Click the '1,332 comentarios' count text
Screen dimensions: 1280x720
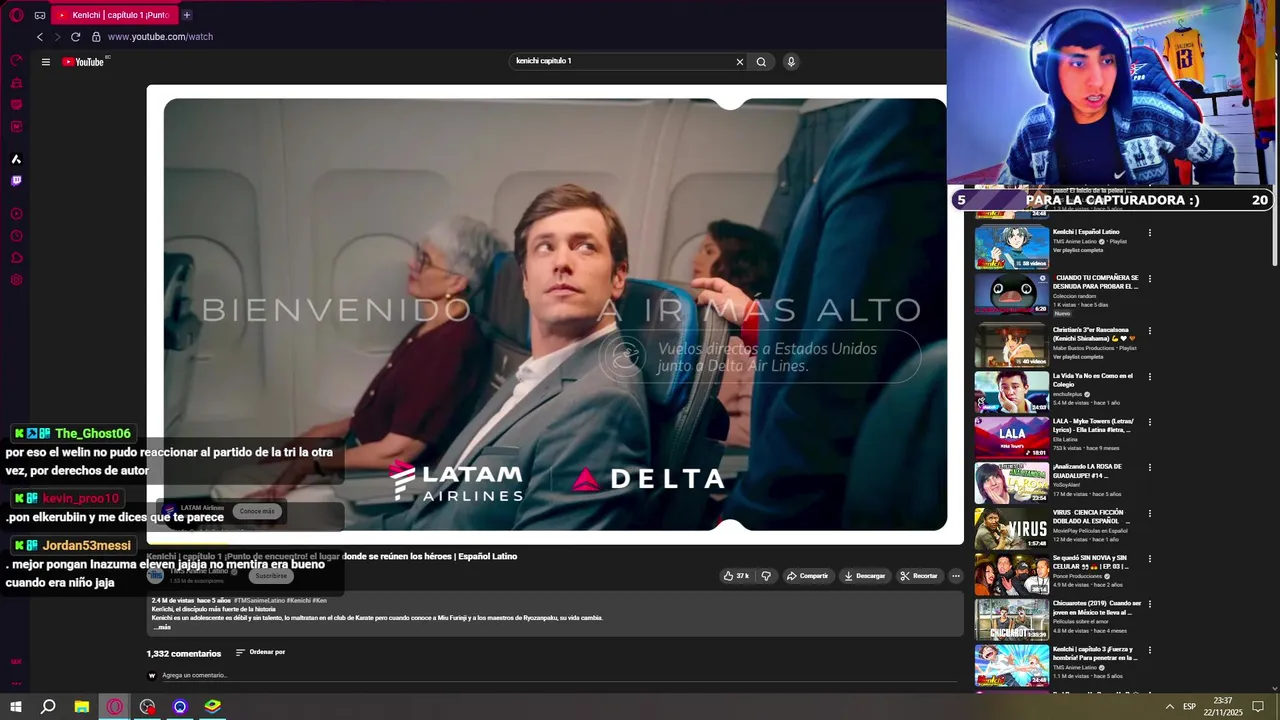point(184,654)
